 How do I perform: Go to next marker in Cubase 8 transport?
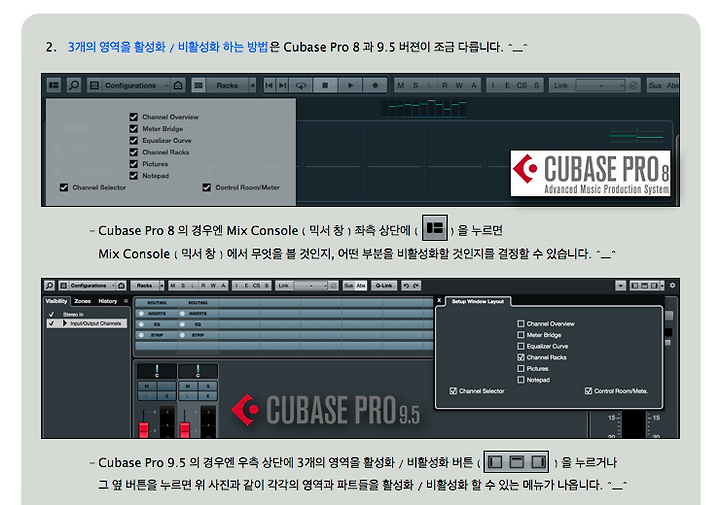tap(282, 85)
